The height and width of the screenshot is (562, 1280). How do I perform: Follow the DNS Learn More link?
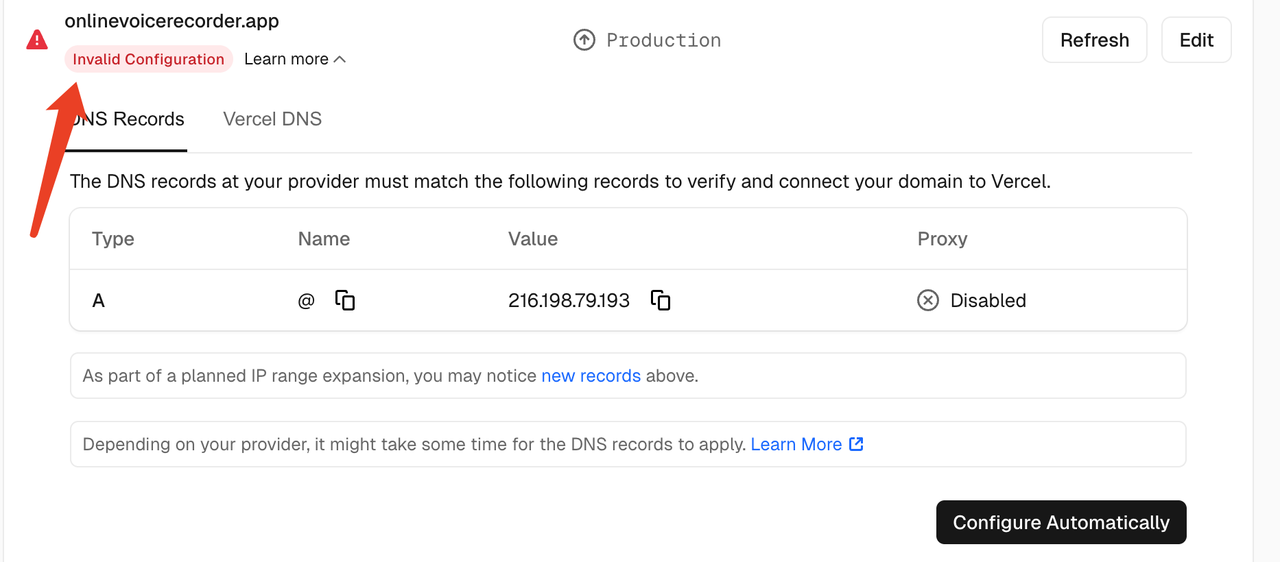796,444
